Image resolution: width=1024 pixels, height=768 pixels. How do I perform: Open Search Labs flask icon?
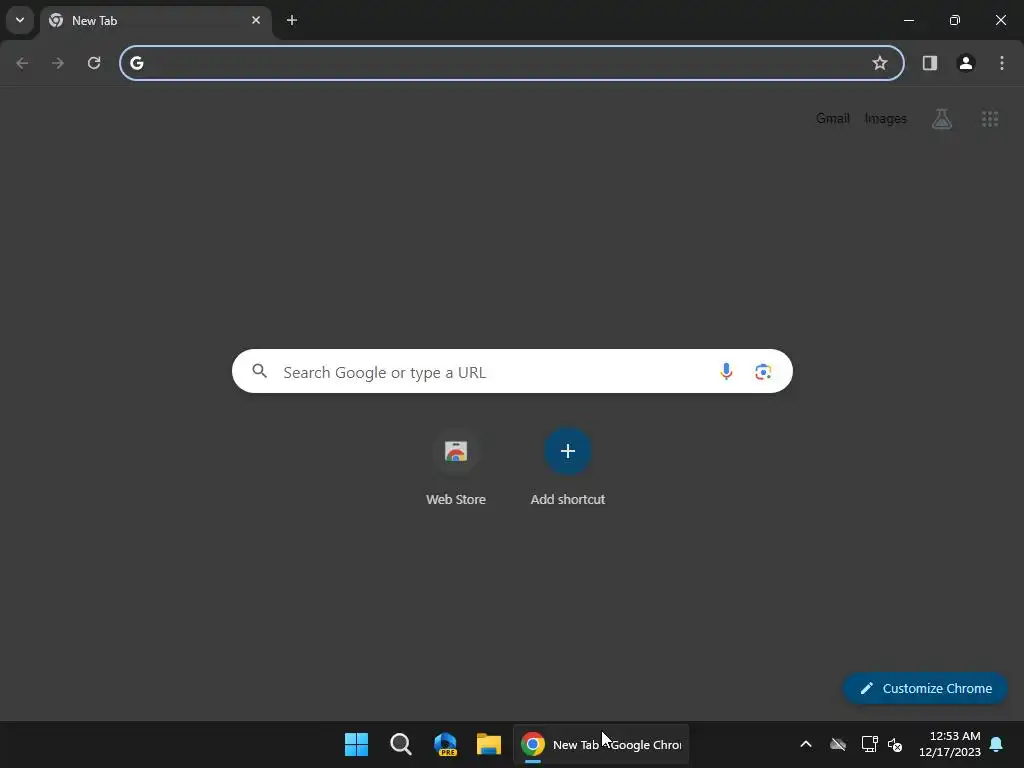pyautogui.click(x=942, y=119)
